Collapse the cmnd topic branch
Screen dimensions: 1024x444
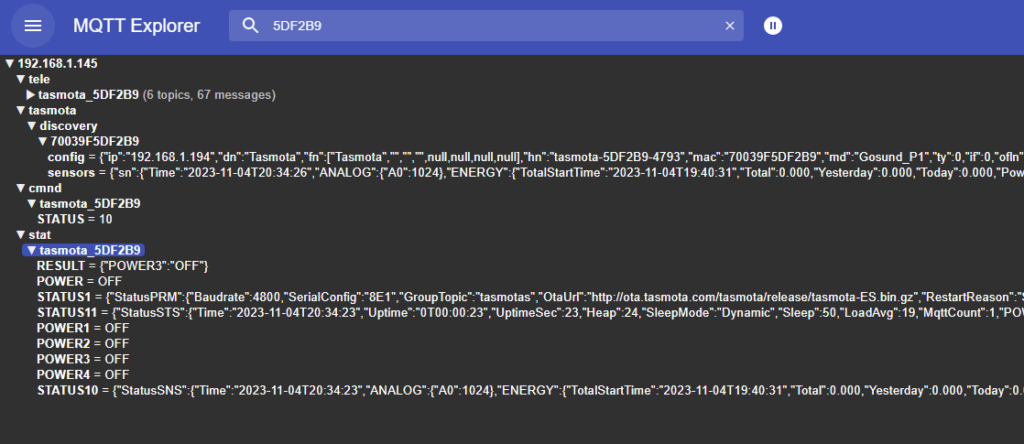coord(21,188)
